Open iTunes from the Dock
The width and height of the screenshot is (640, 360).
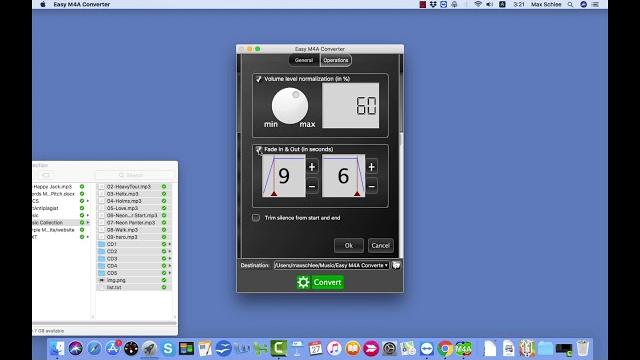click(x=334, y=349)
